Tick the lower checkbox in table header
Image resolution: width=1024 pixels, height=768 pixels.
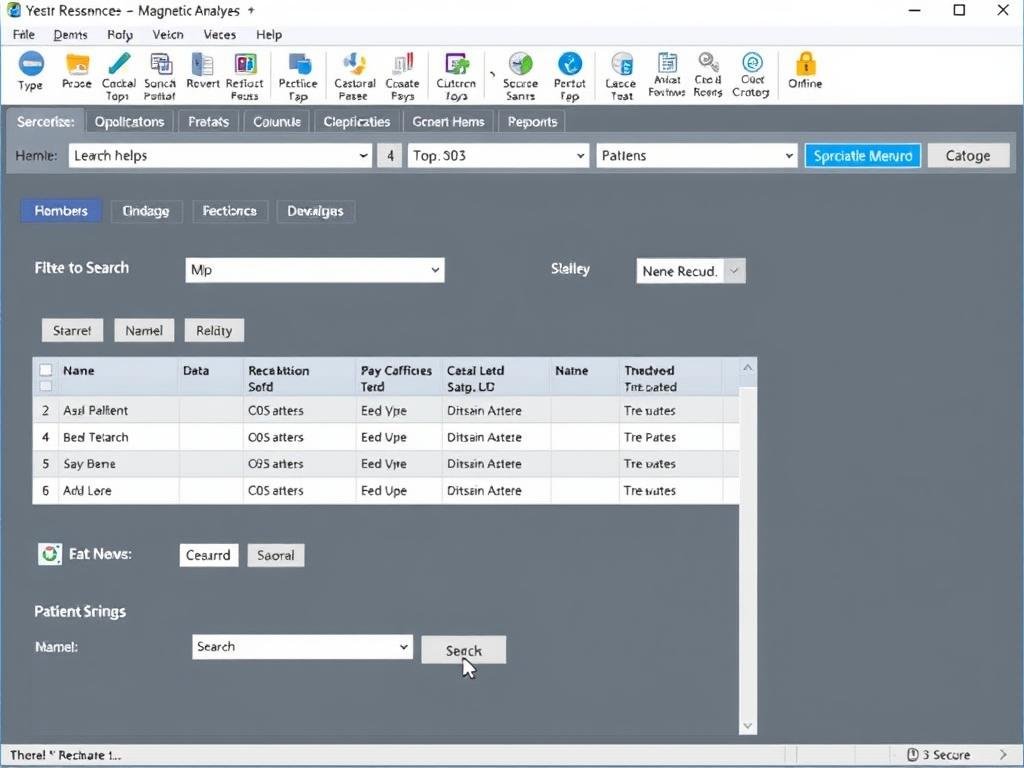(45, 386)
